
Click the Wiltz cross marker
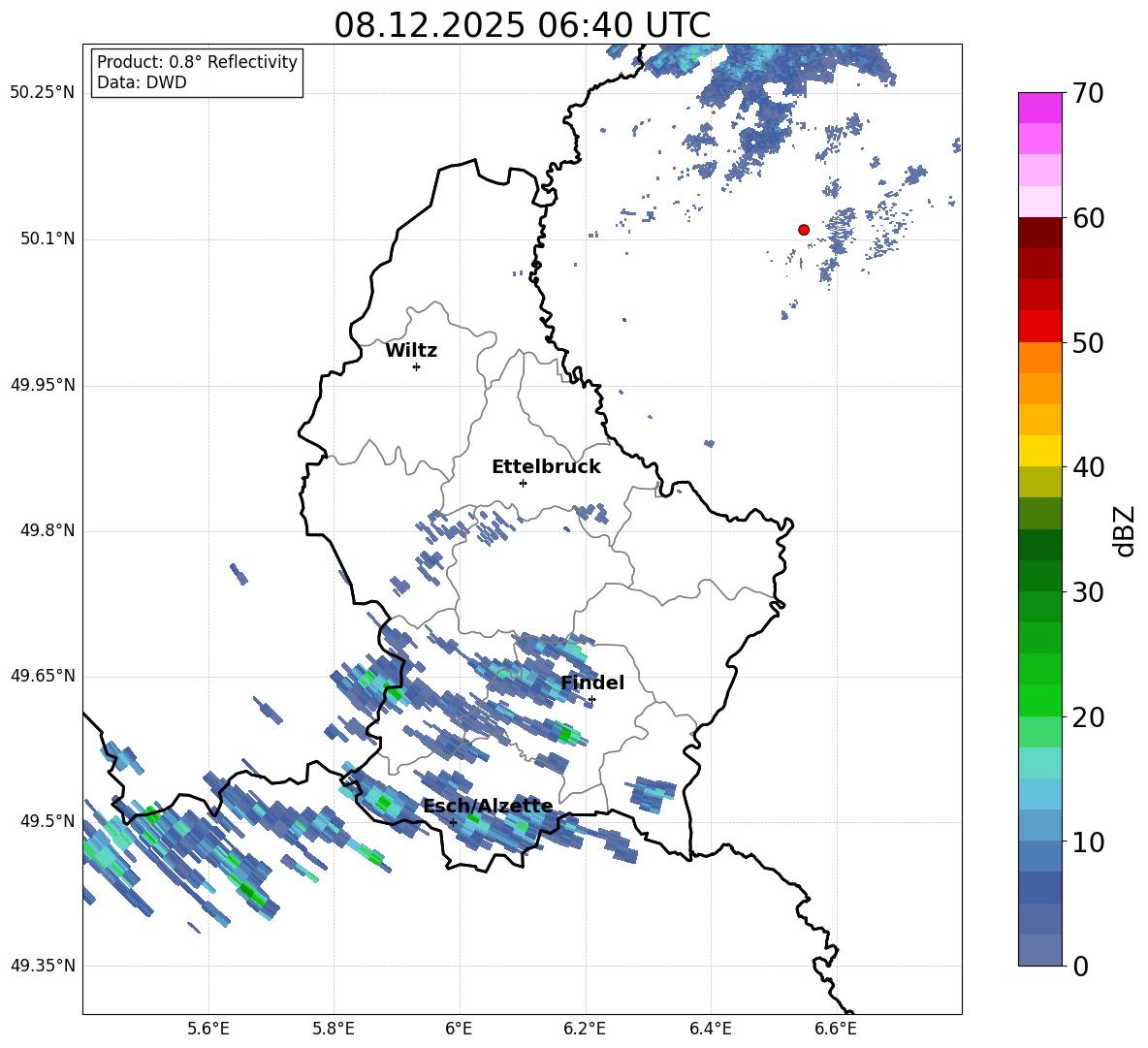pos(417,366)
